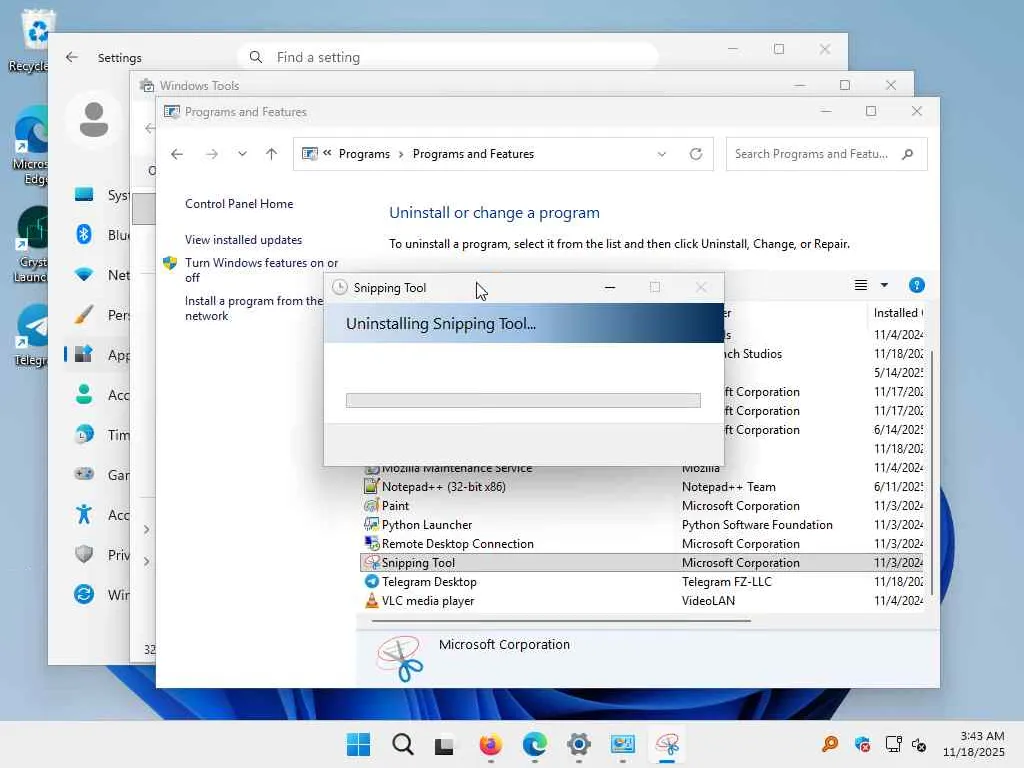Select the Paint program row
The height and width of the screenshot is (768, 1024).
641,505
